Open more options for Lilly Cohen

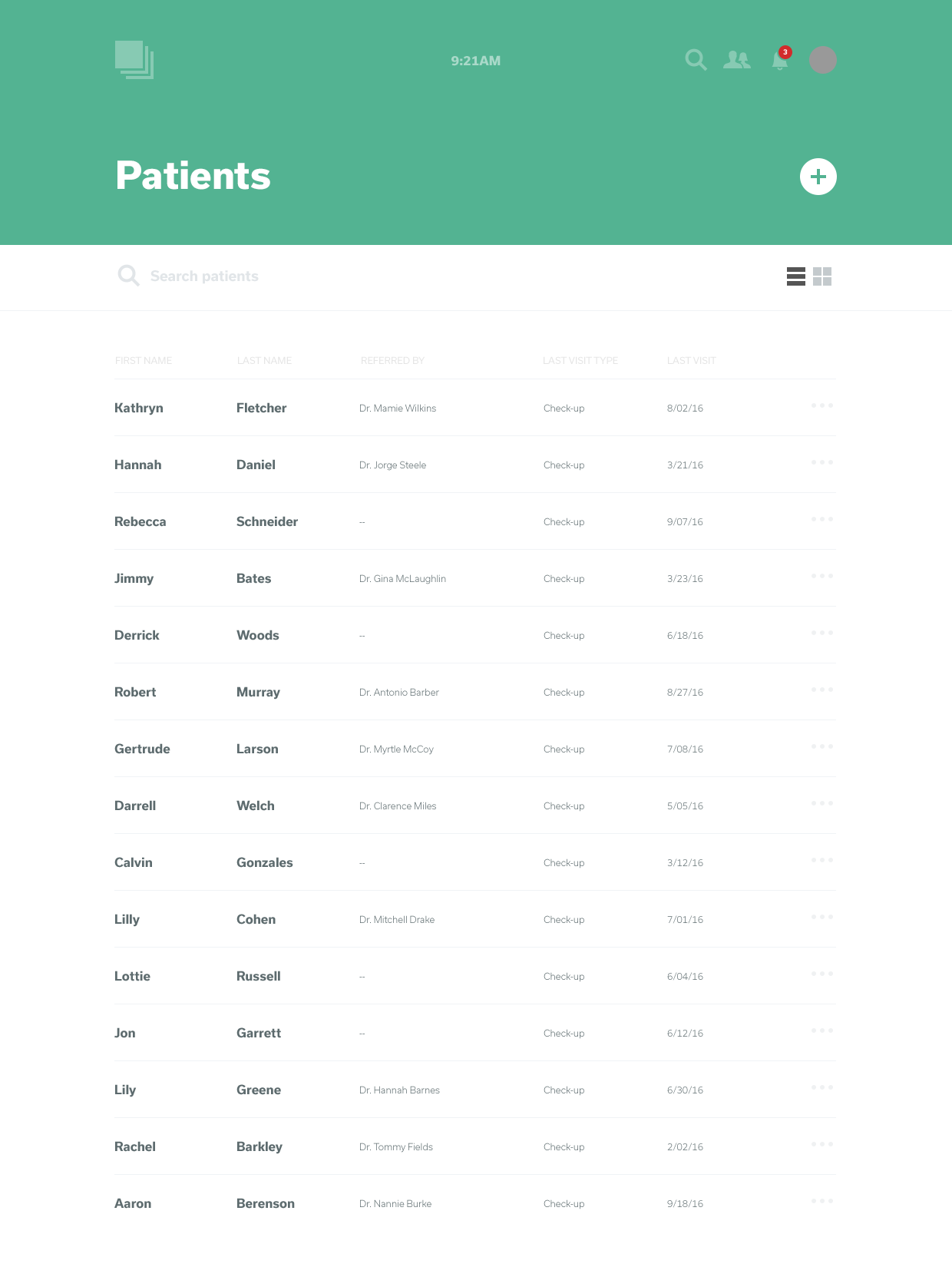822,917
